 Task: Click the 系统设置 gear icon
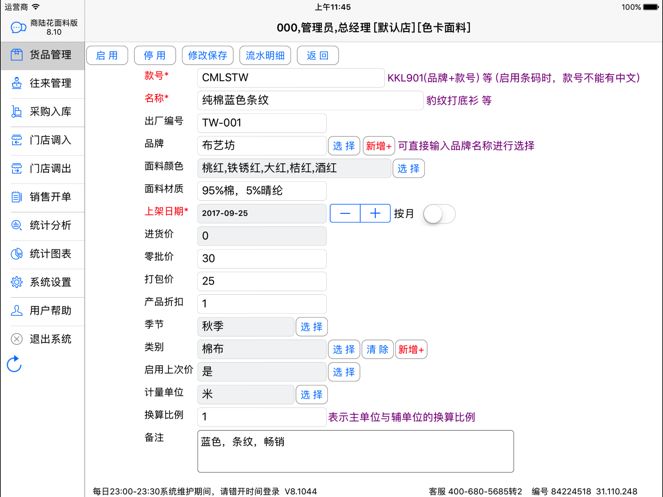[16, 282]
